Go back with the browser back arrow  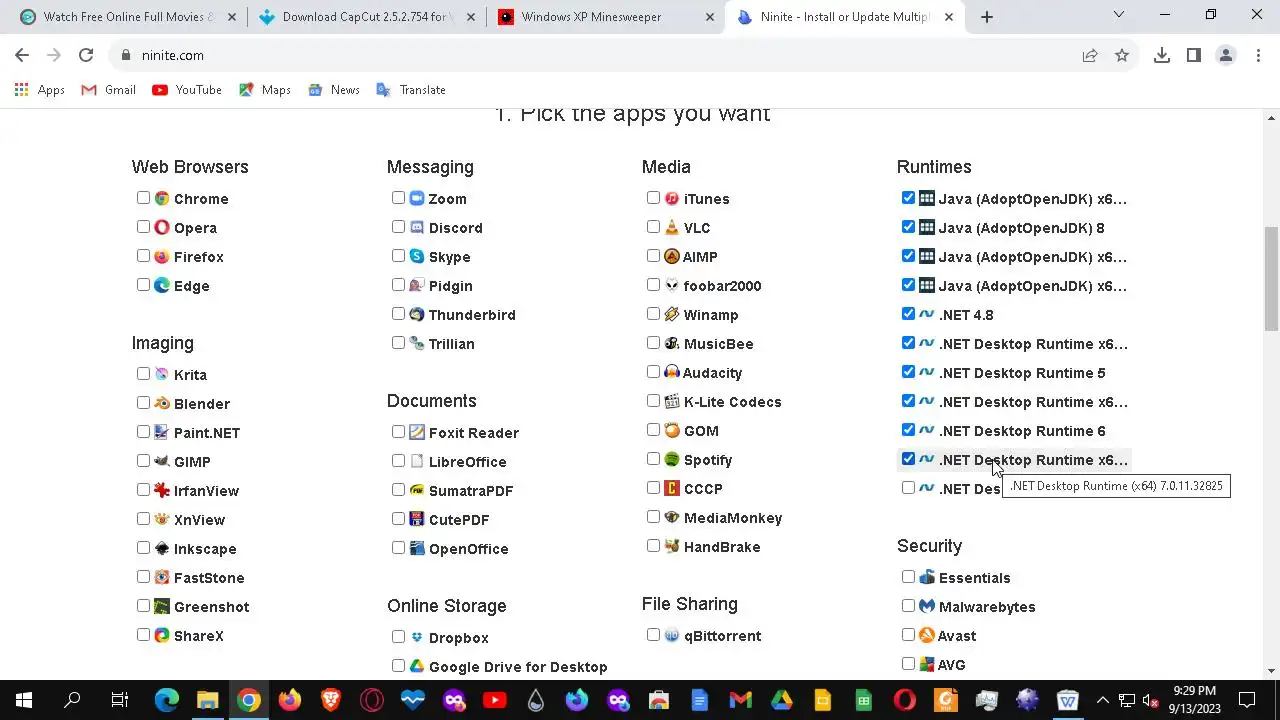coord(22,55)
